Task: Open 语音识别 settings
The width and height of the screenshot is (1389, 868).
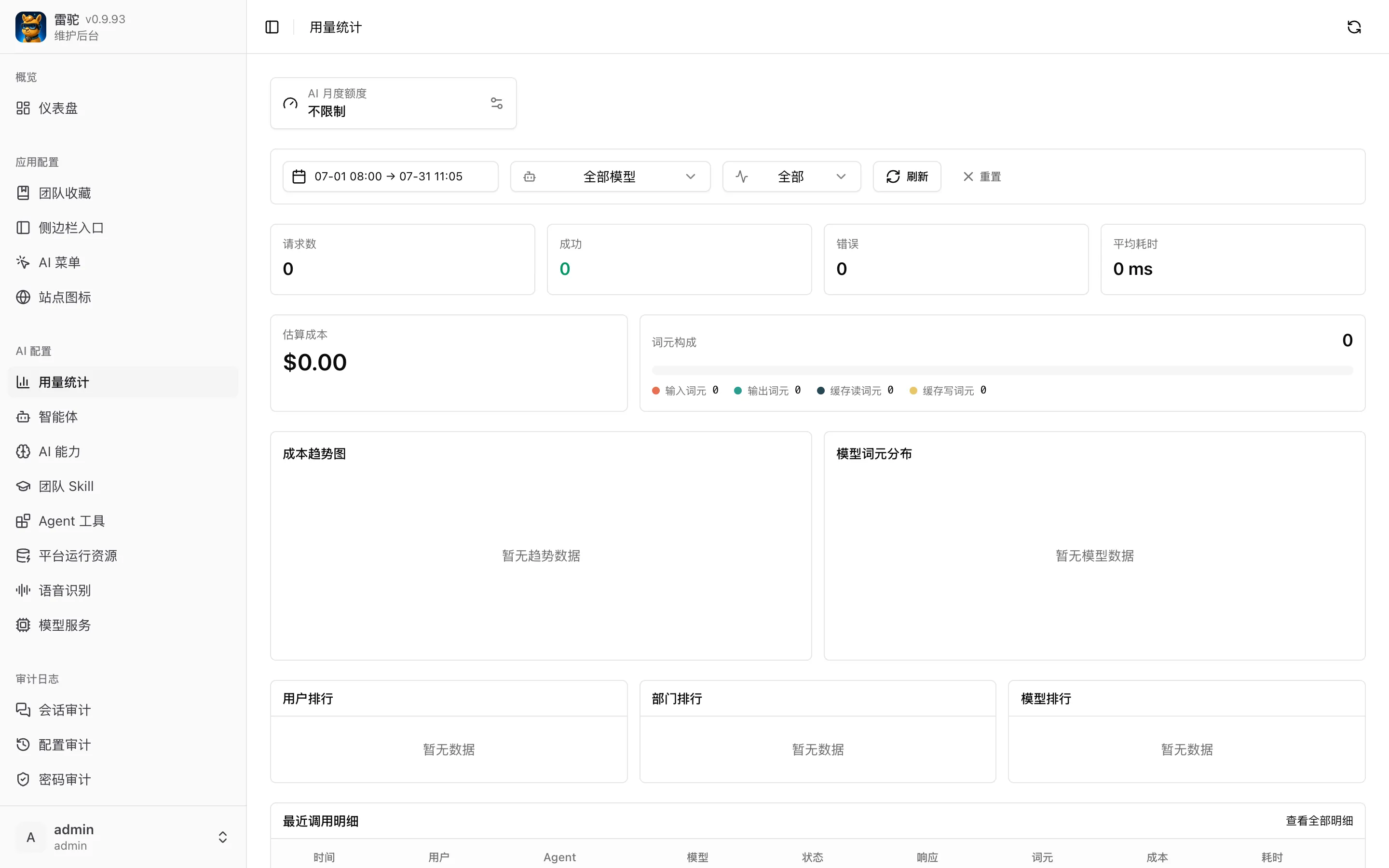Action: tap(123, 590)
